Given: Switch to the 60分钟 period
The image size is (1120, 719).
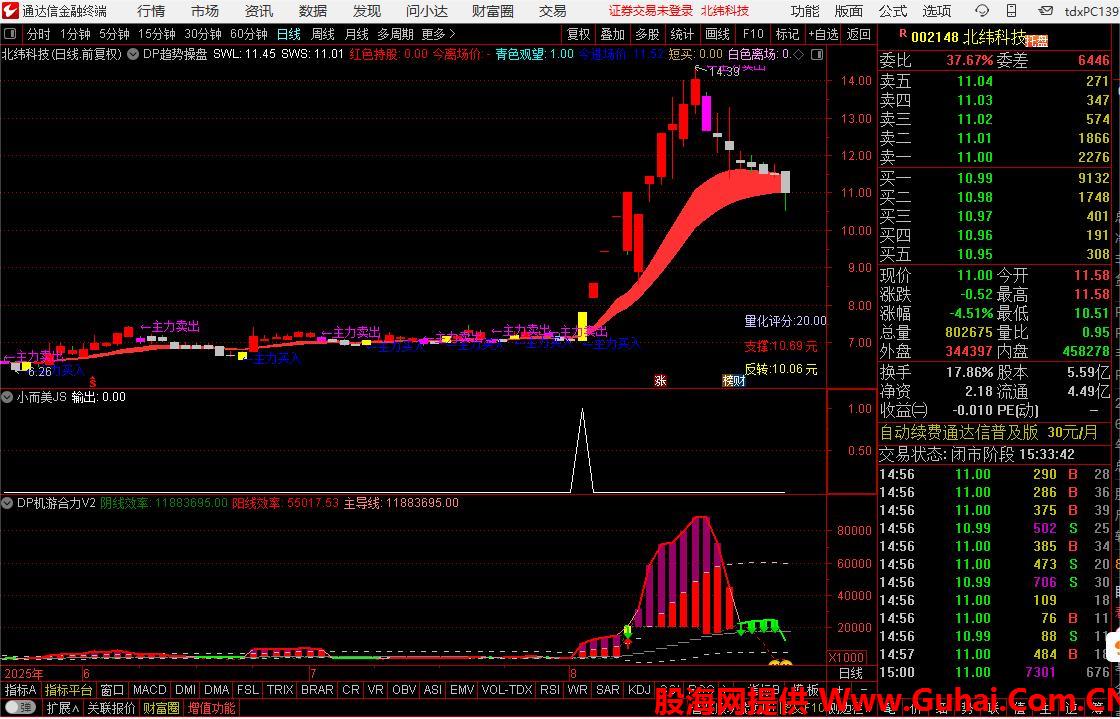Looking at the screenshot, I should pos(249,34).
